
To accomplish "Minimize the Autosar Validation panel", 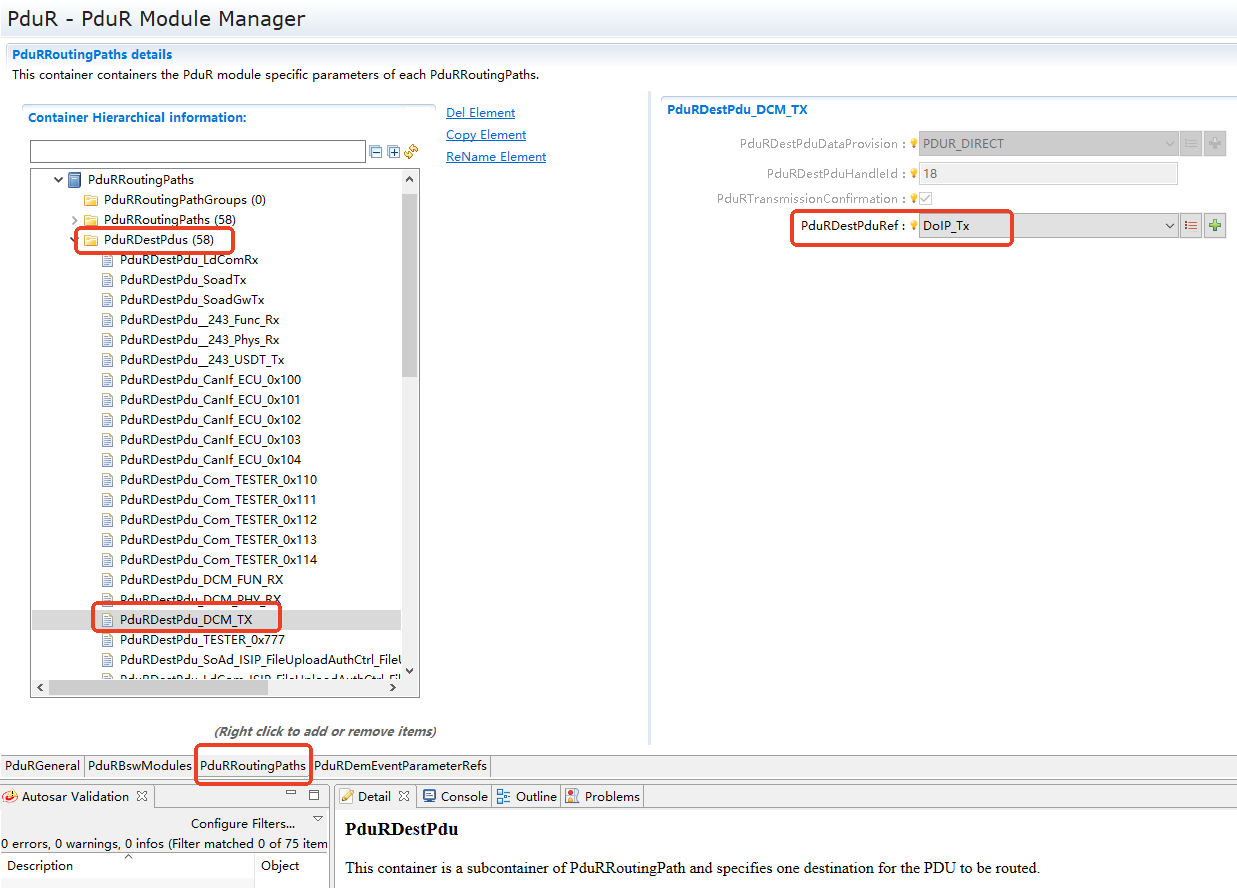I will coord(291,794).
